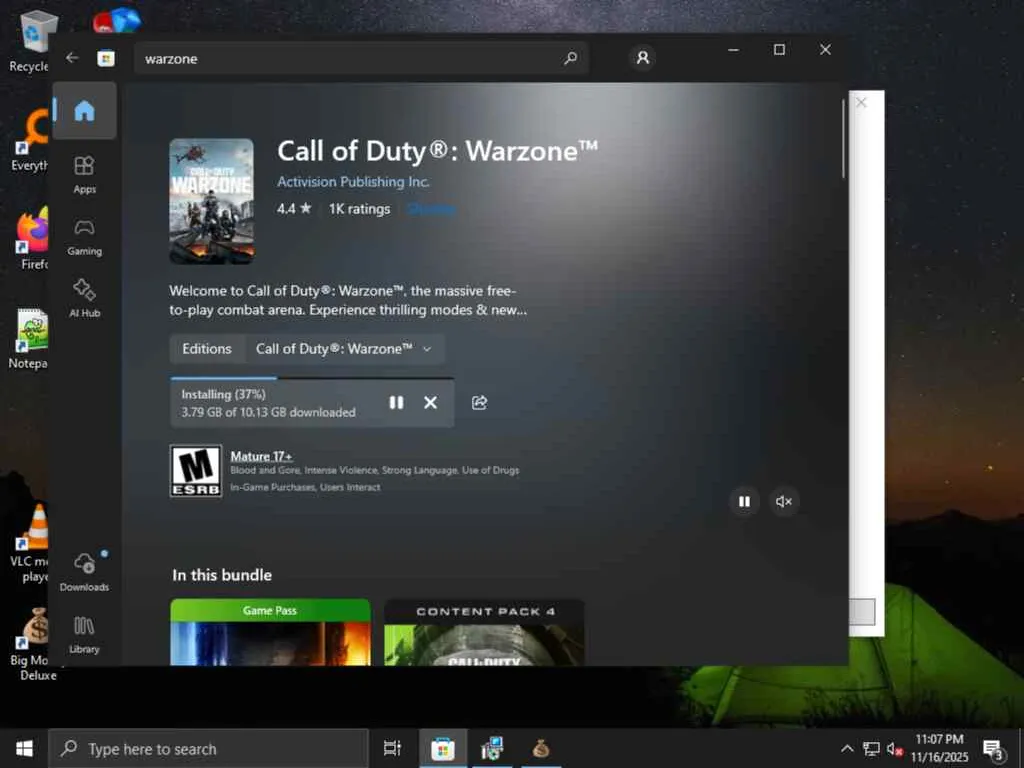Viewport: 1024px width, 768px height.
Task: Open the AI Hub section
Action: click(x=84, y=298)
